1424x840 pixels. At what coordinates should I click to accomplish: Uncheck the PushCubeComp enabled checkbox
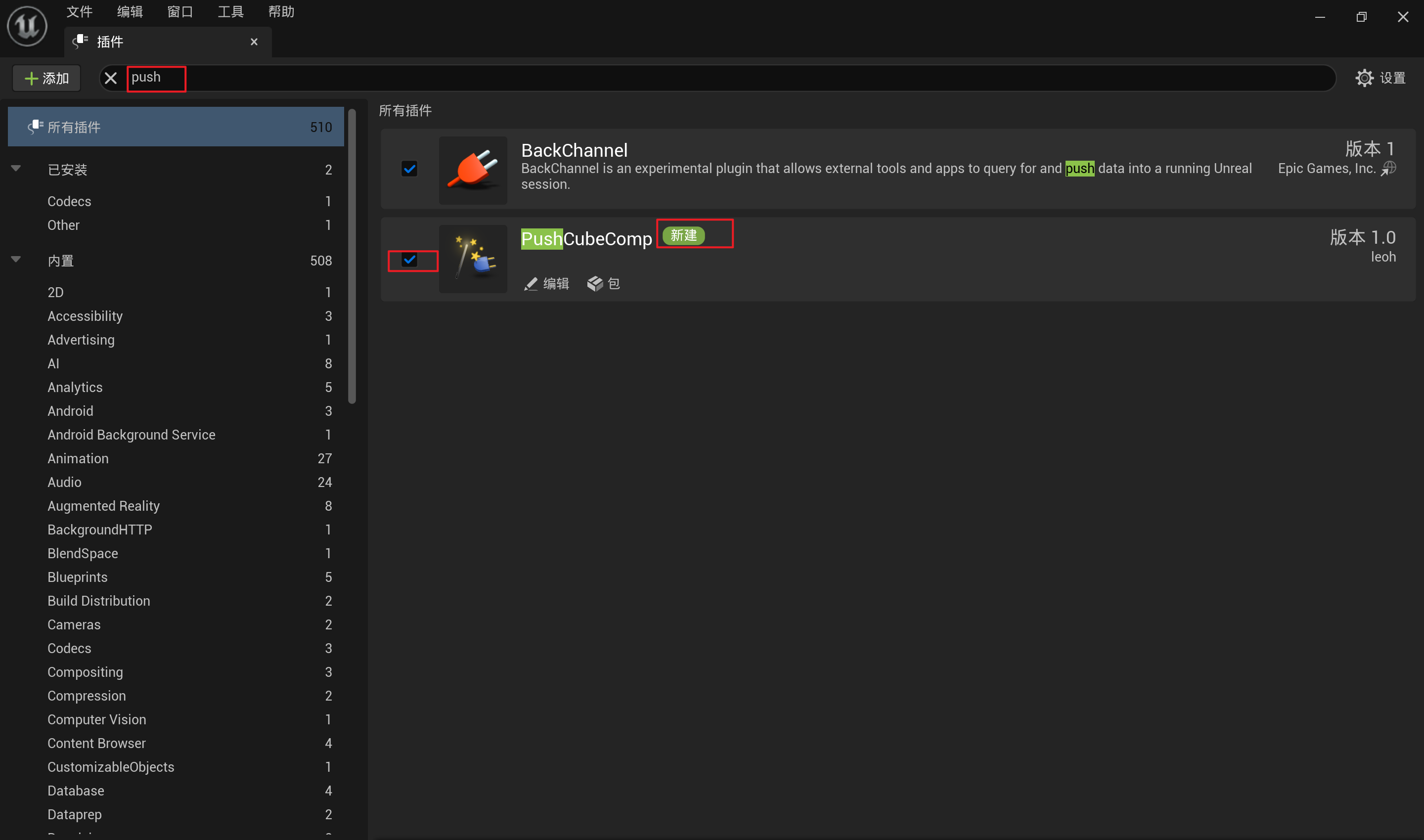[409, 260]
